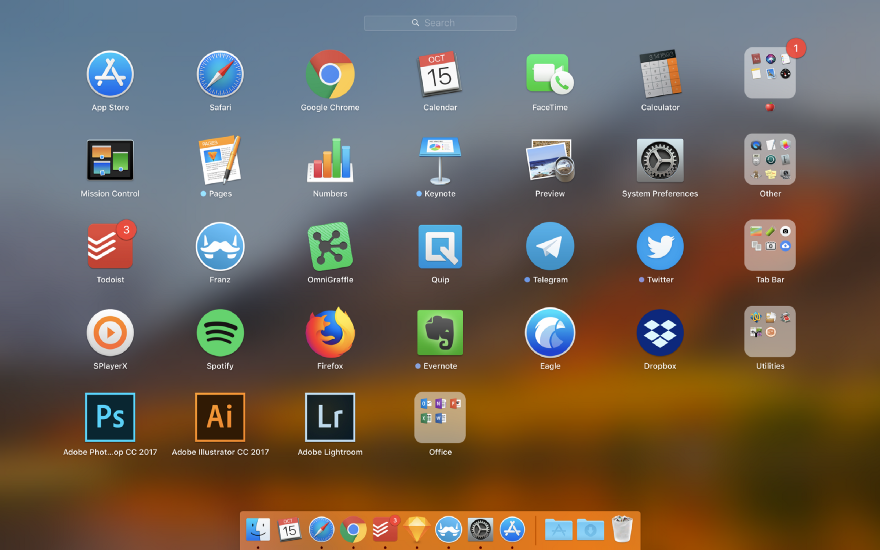
Task: Open Finder from the Dock
Action: click(x=258, y=529)
